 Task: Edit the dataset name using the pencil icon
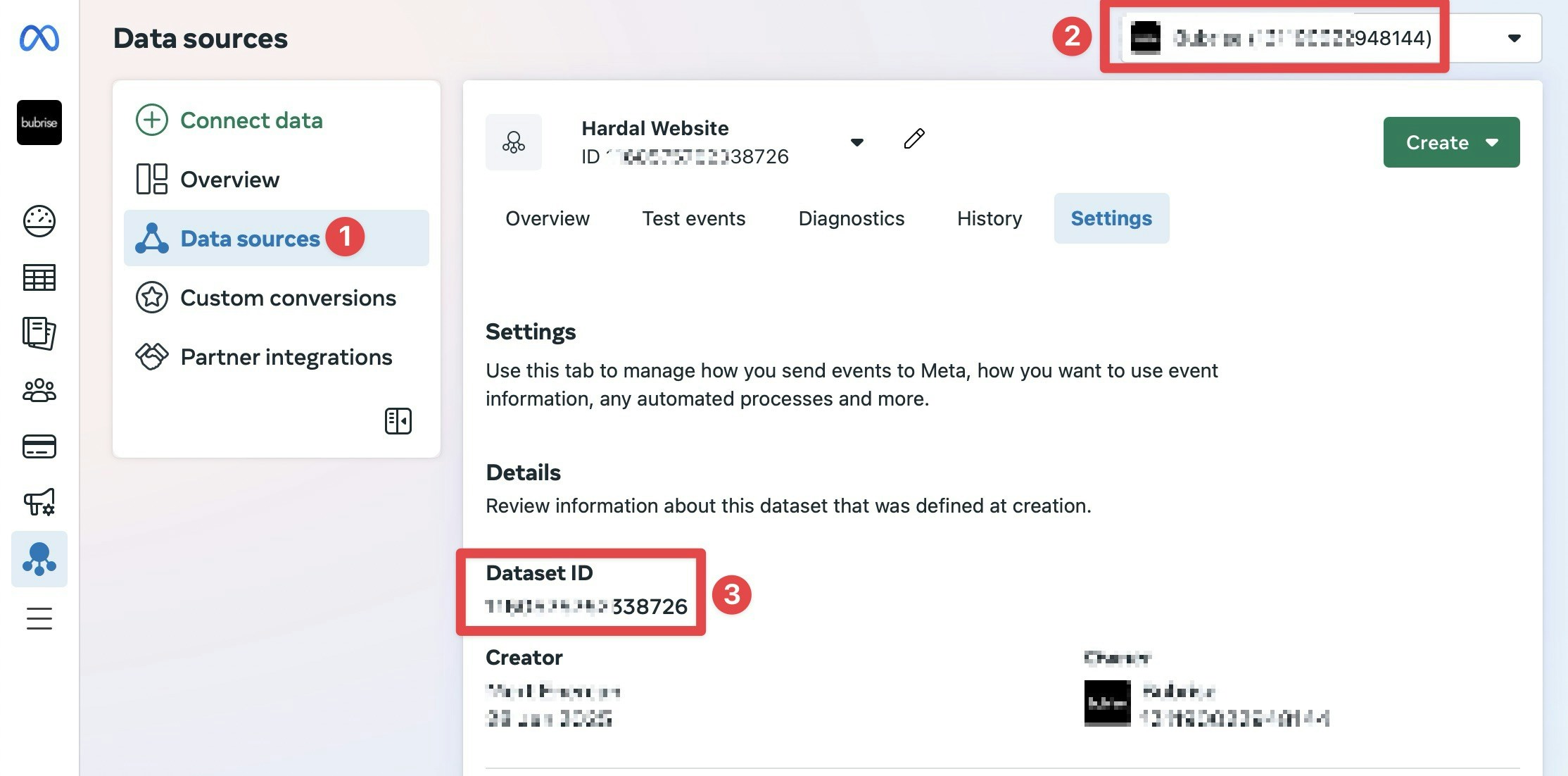click(914, 139)
